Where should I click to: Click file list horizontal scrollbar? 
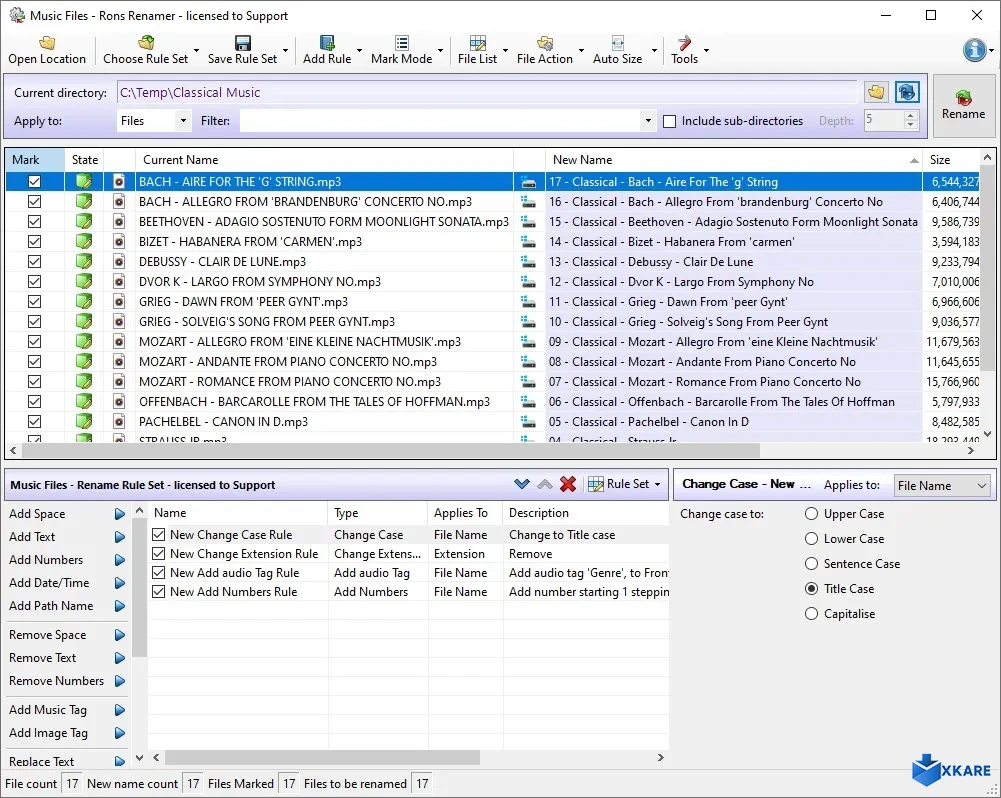(x=391, y=451)
